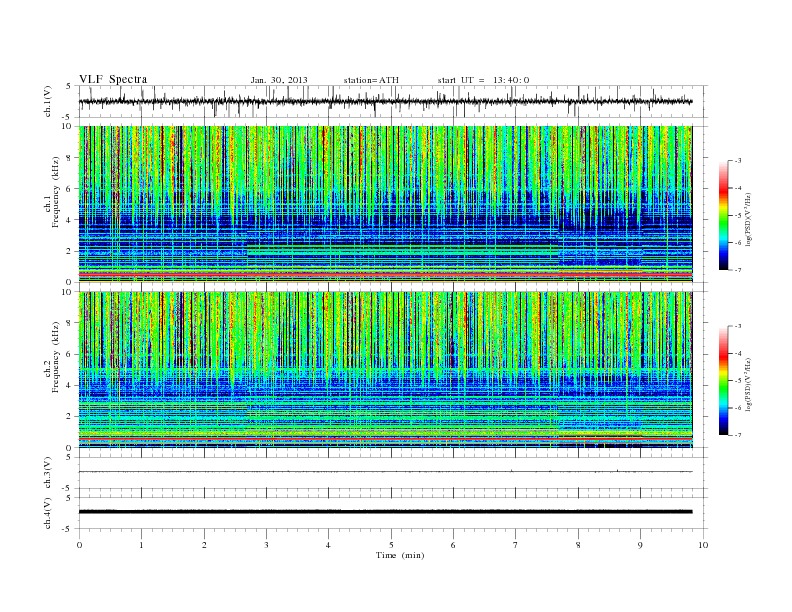Viewport: 792px width, 612px height.
Task: Click the '4' kHz tick on ch.2 frequency axis
Action: (70, 385)
